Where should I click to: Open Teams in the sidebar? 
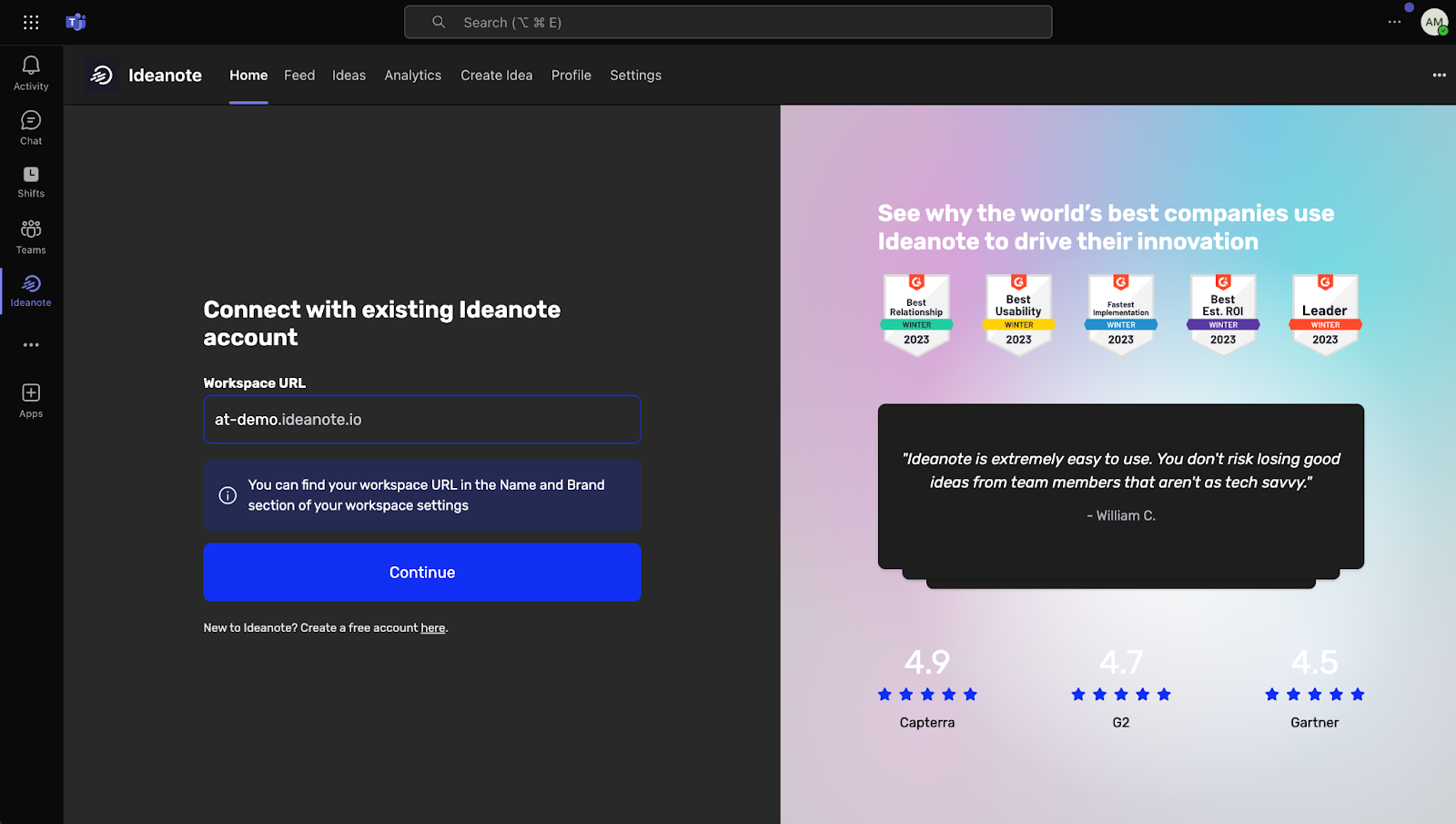click(x=31, y=237)
